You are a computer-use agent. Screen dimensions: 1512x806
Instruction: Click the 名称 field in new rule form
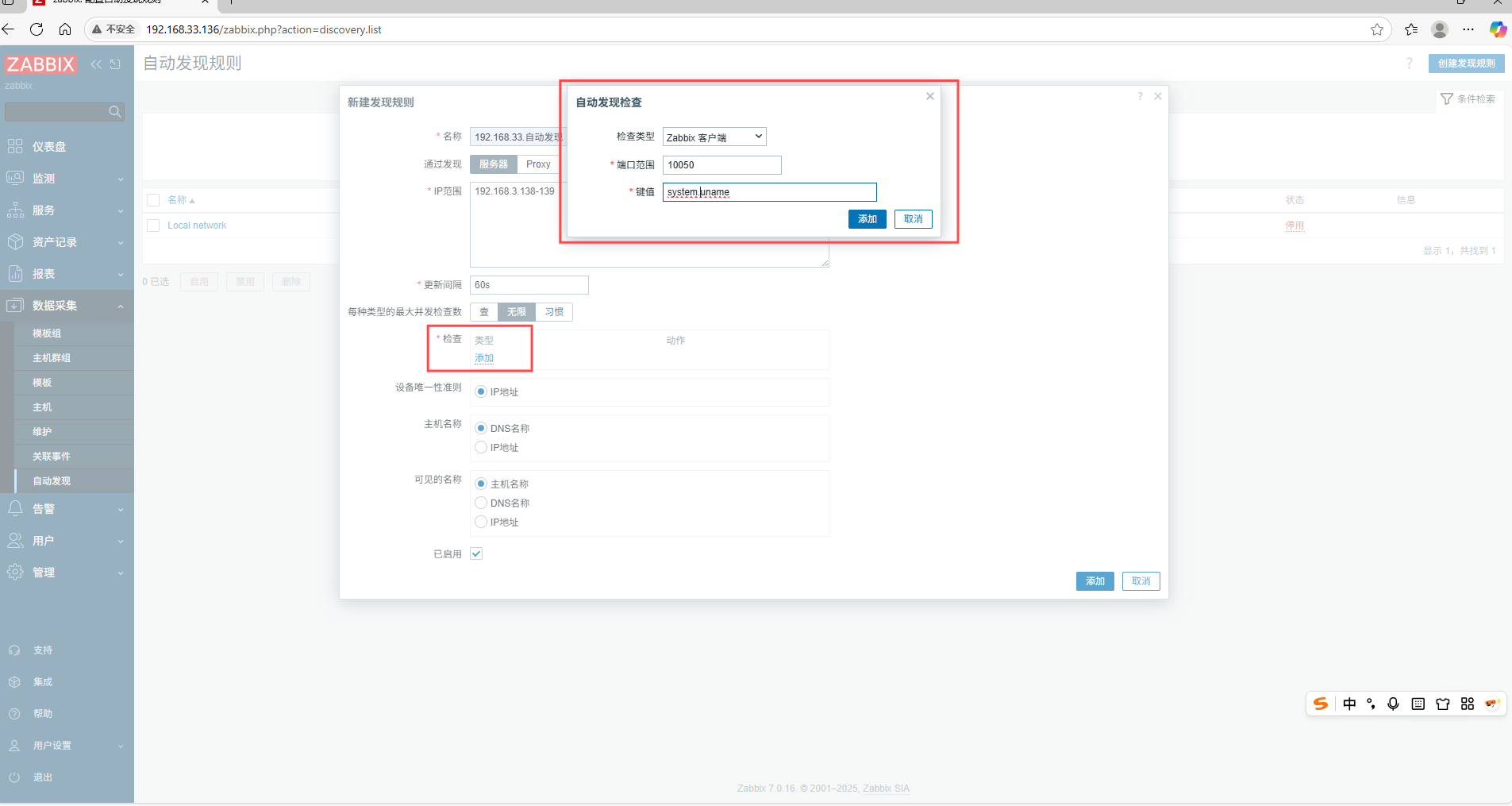(517, 137)
